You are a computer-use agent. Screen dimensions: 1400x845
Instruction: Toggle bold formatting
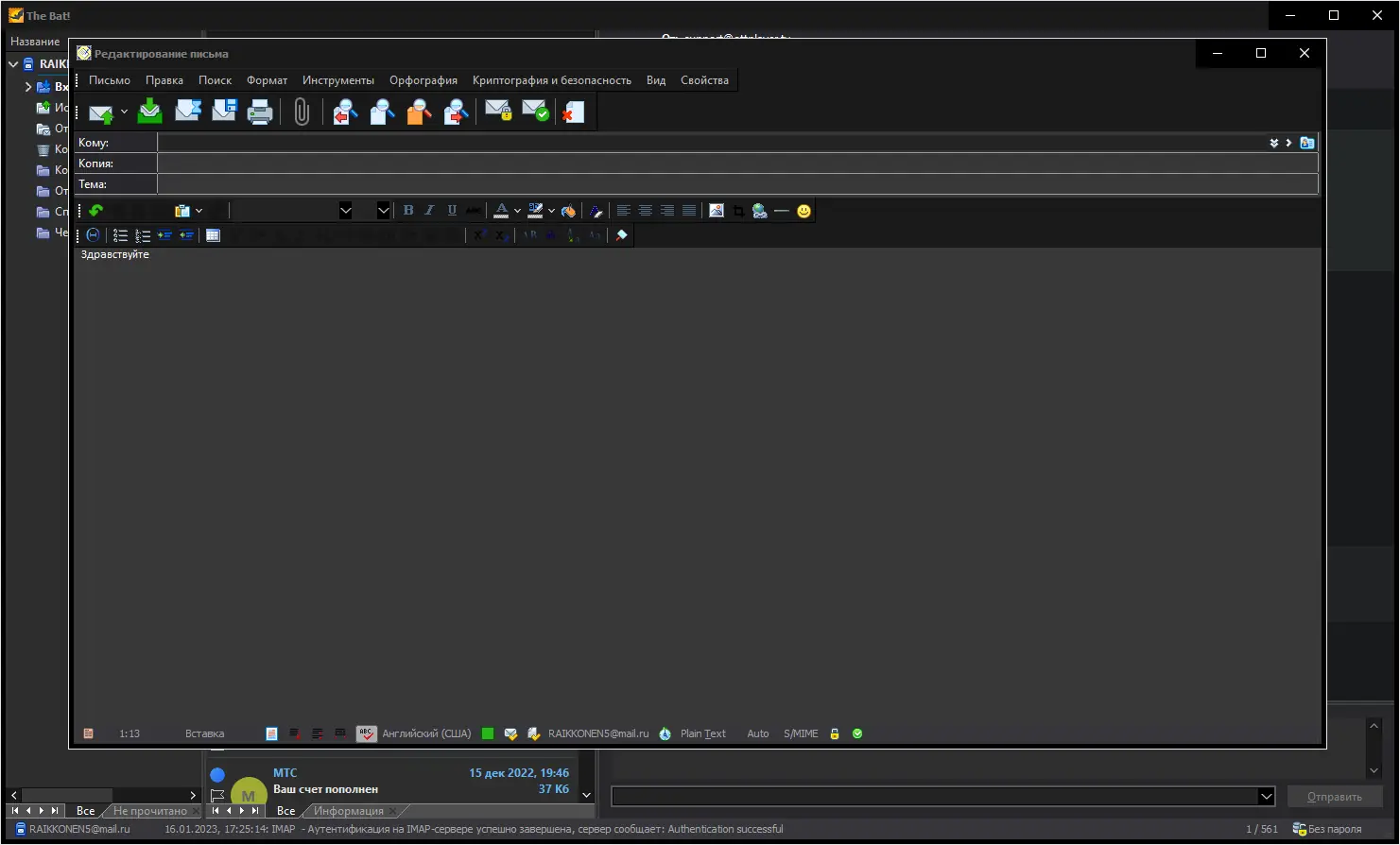point(408,211)
